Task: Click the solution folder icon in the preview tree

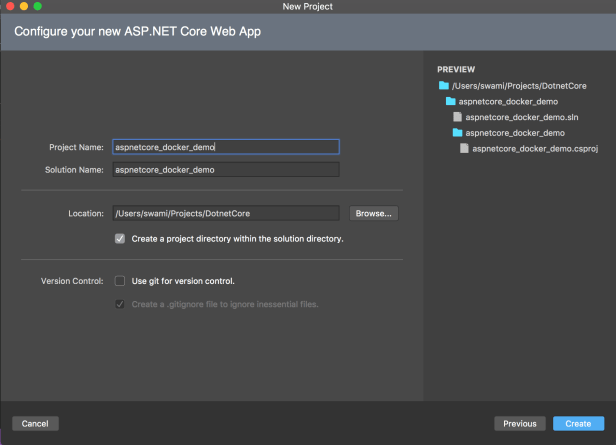Action: [450, 101]
